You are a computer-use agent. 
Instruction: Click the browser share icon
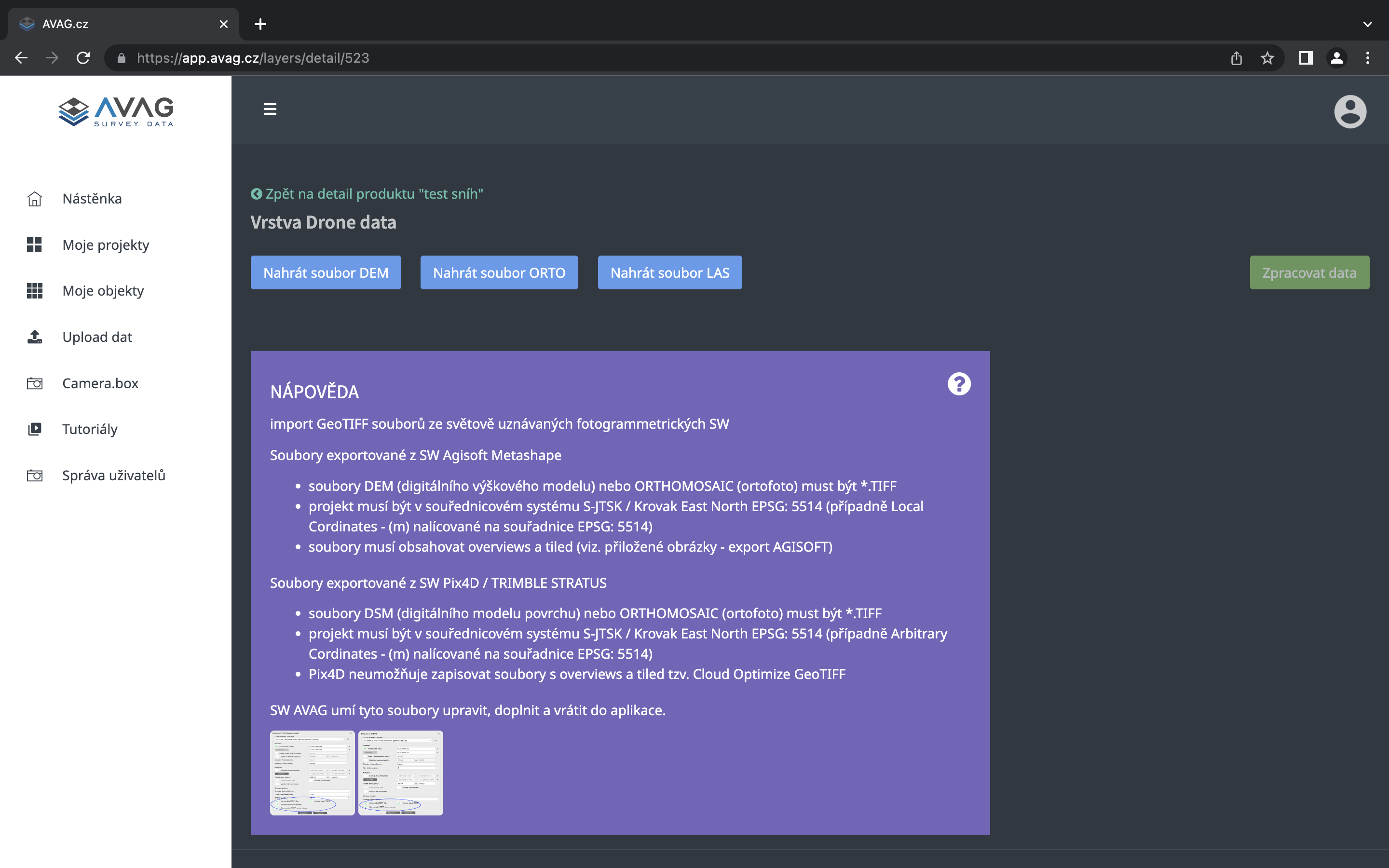coord(1236,58)
